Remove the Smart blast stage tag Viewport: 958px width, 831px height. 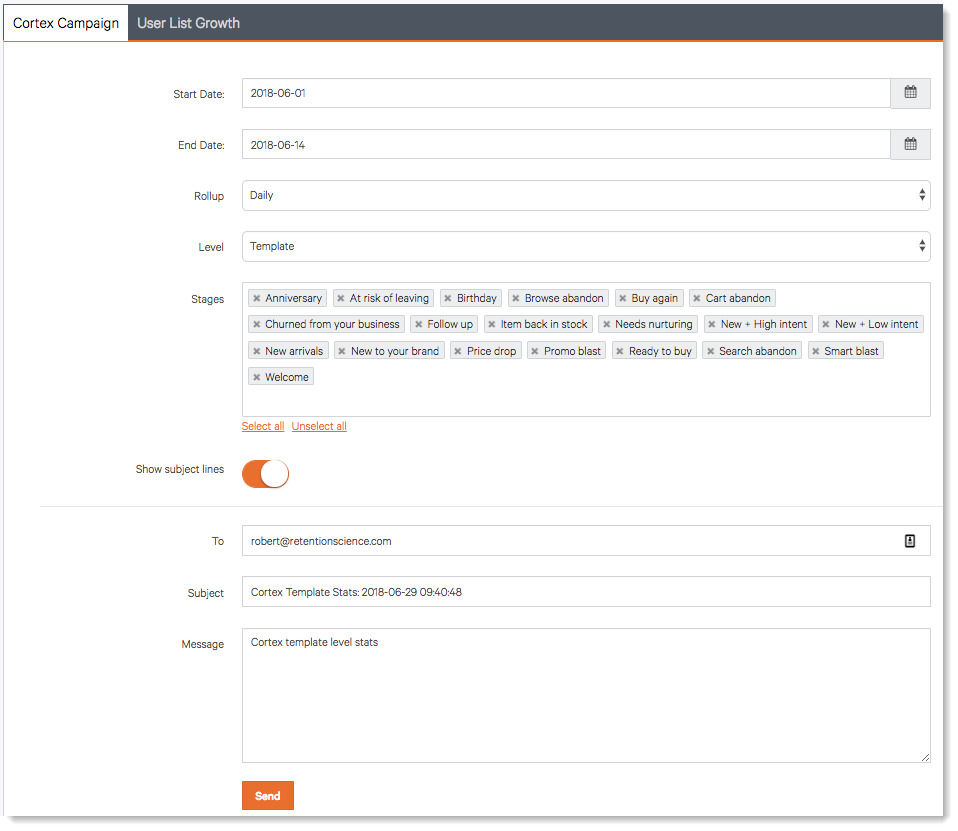(816, 351)
